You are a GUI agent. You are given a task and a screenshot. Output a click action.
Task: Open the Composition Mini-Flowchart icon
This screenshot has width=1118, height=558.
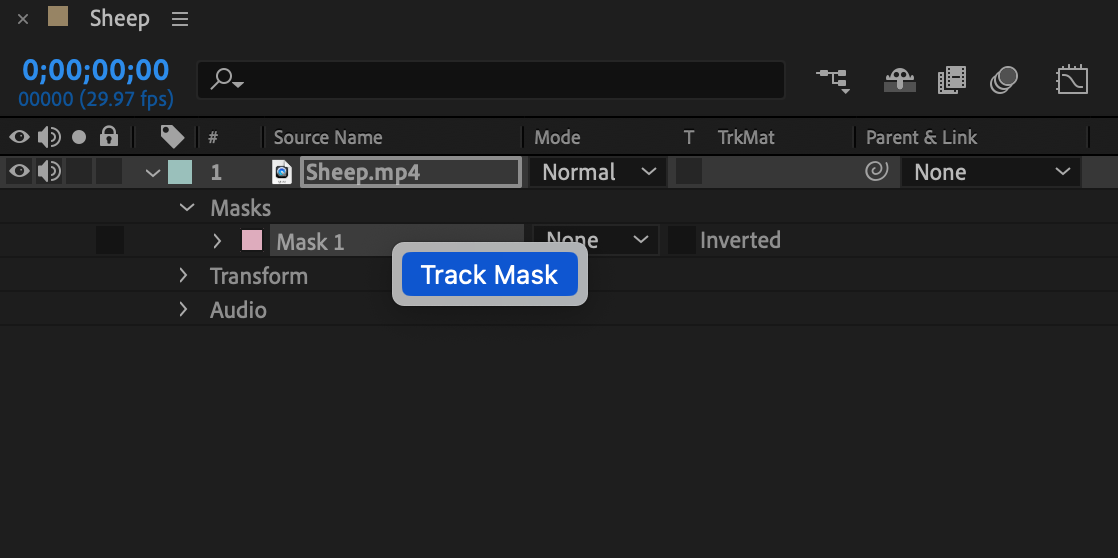(x=833, y=80)
